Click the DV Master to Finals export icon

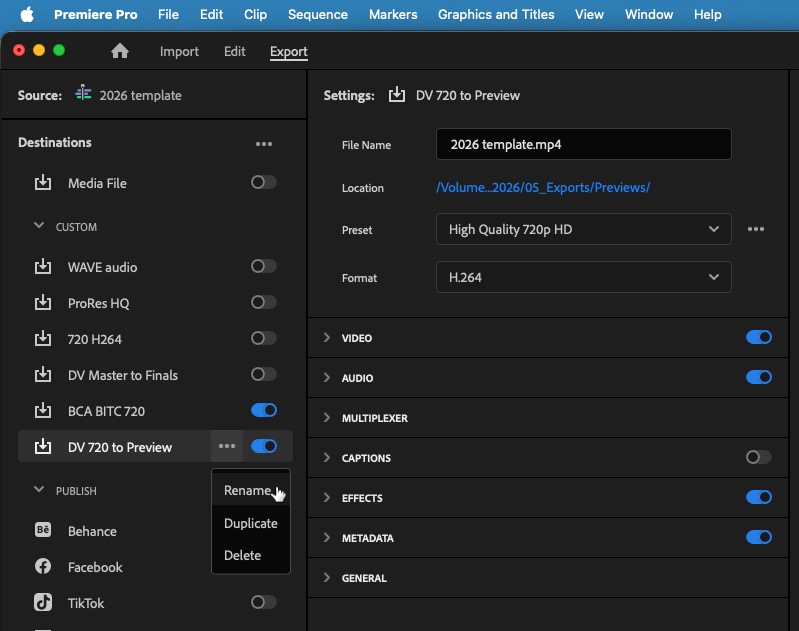pos(43,375)
